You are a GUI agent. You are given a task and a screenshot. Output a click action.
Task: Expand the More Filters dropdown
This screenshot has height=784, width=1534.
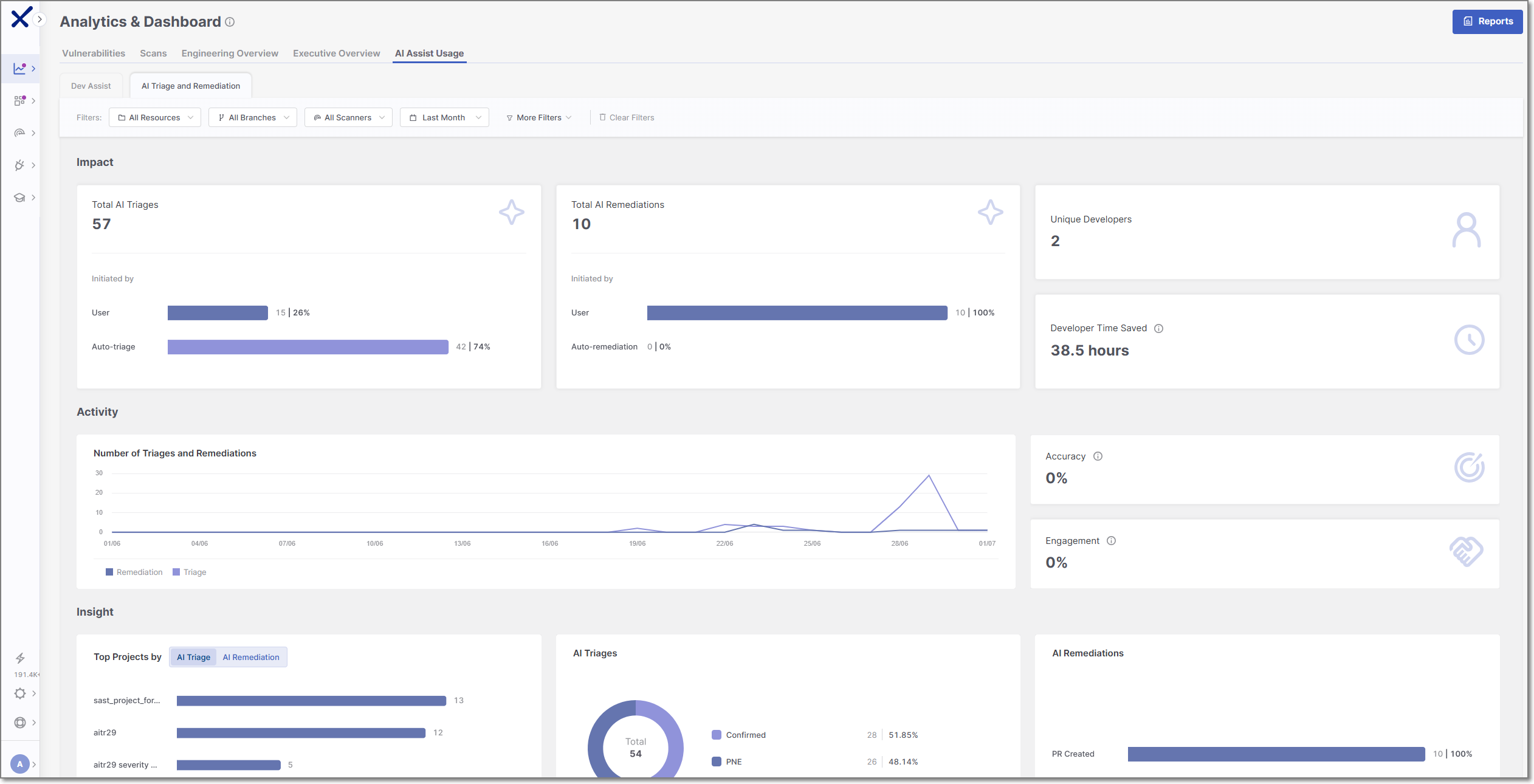point(538,117)
